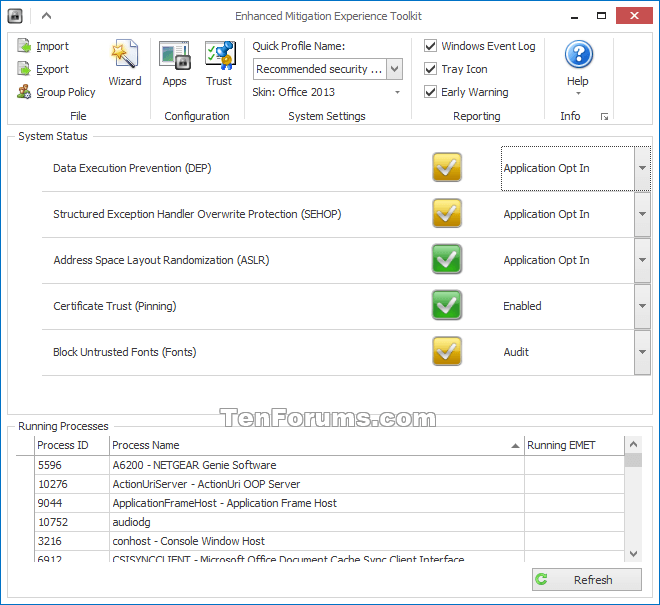Viewport: 660px width, 605px height.
Task: Expand the DEP setting dropdown arrow
Action: coord(642,168)
